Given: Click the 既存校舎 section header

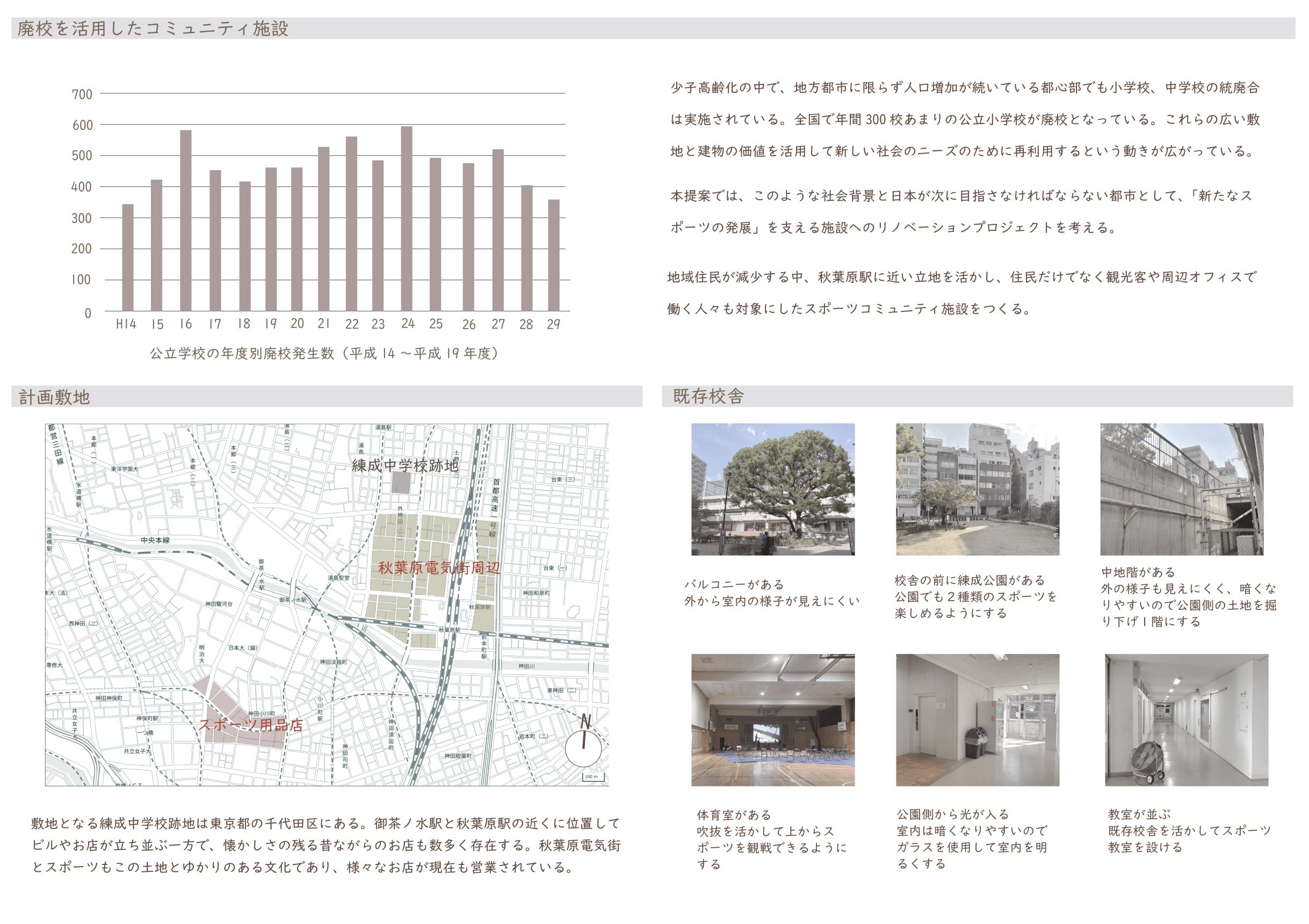Looking at the screenshot, I should click(708, 396).
